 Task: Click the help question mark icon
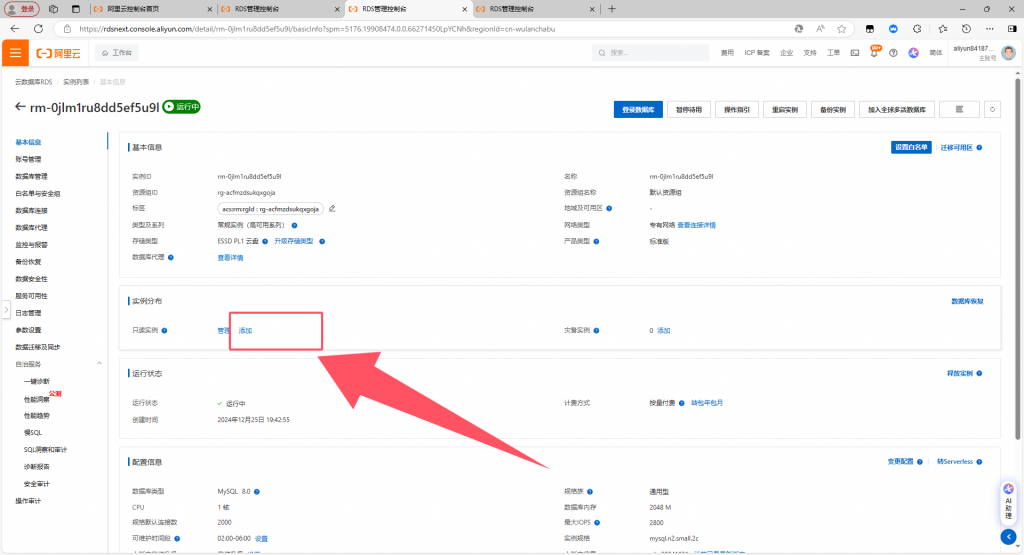[x=895, y=52]
